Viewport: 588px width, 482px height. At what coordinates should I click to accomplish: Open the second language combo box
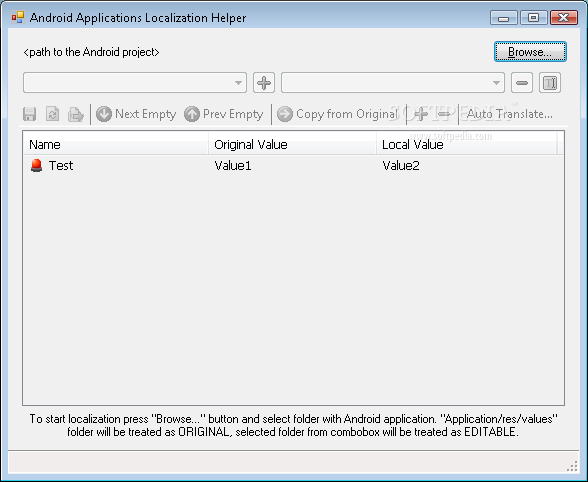point(393,83)
